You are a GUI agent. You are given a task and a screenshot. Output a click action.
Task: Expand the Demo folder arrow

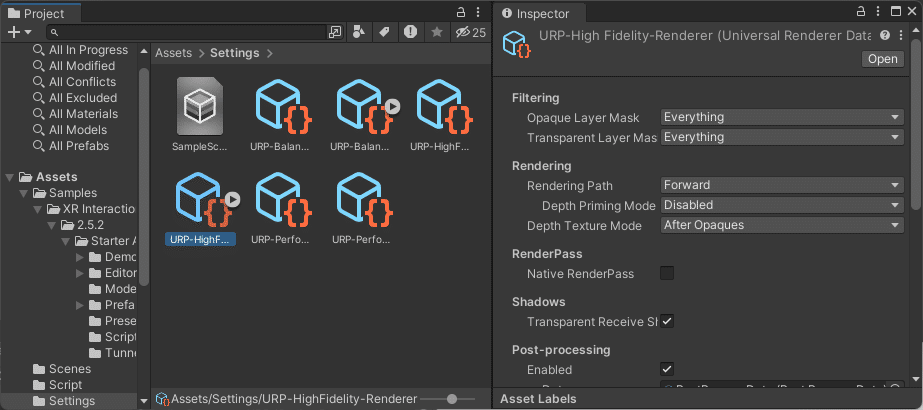click(x=80, y=257)
